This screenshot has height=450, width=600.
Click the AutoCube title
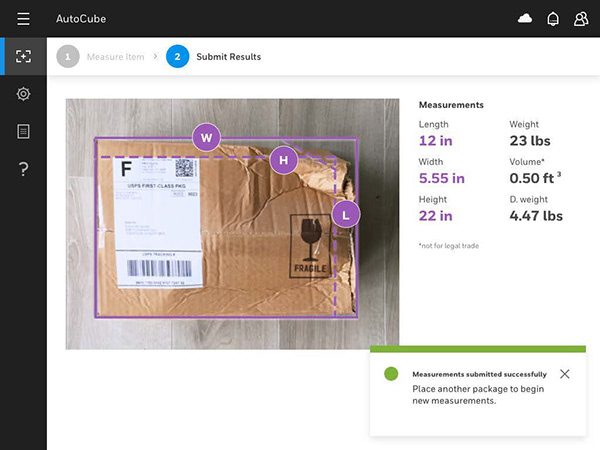(81, 19)
